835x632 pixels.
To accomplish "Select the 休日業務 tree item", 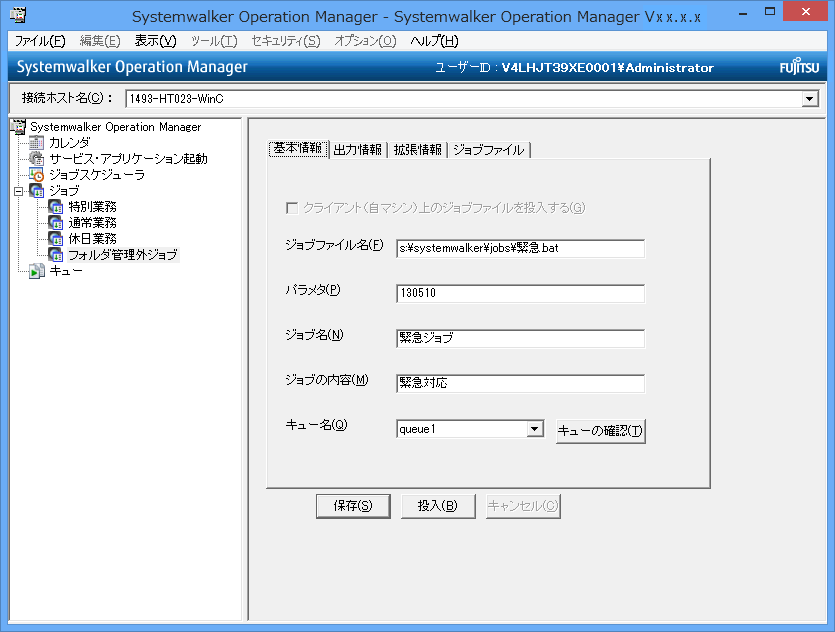I will [x=93, y=239].
